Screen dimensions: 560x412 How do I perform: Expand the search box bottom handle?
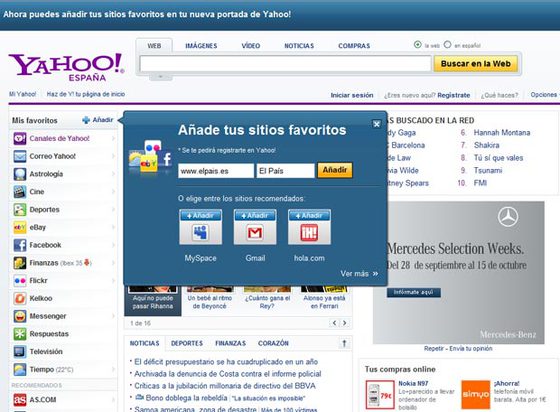pyautogui.click(x=160, y=76)
